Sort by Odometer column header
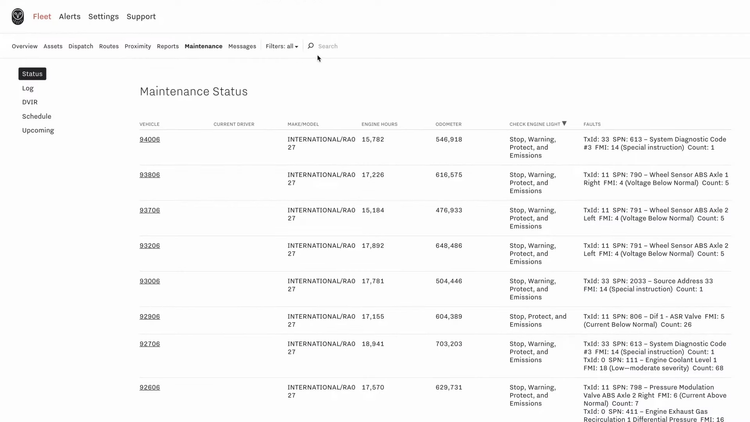 tap(448, 124)
